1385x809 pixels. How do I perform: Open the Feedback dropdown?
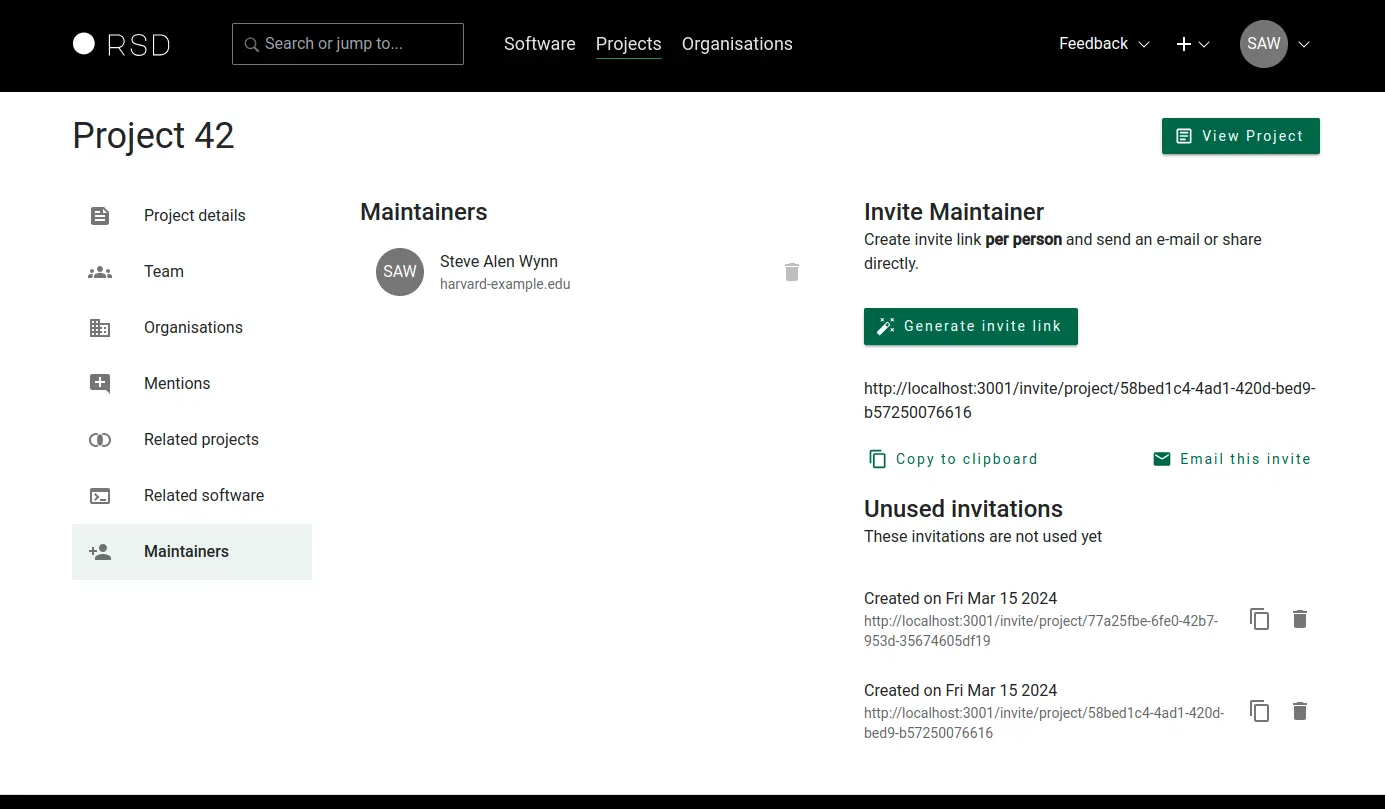(x=1104, y=44)
